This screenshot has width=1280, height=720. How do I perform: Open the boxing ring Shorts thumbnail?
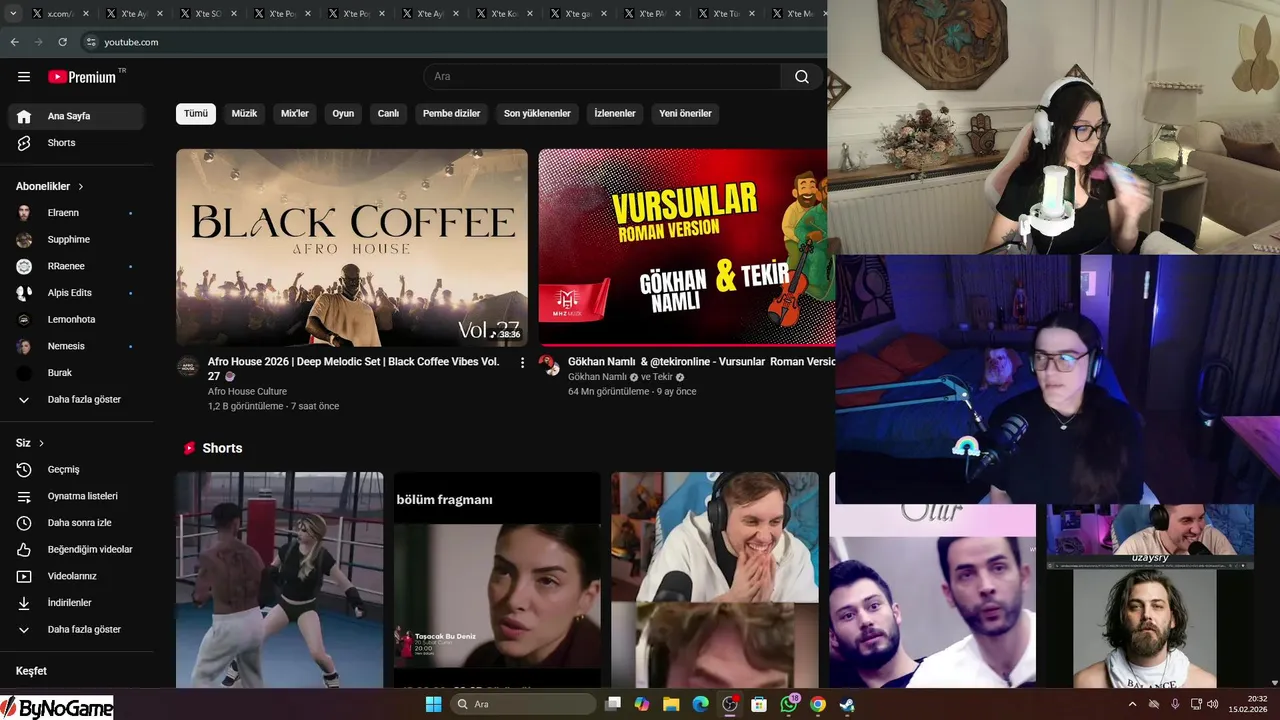tap(280, 580)
